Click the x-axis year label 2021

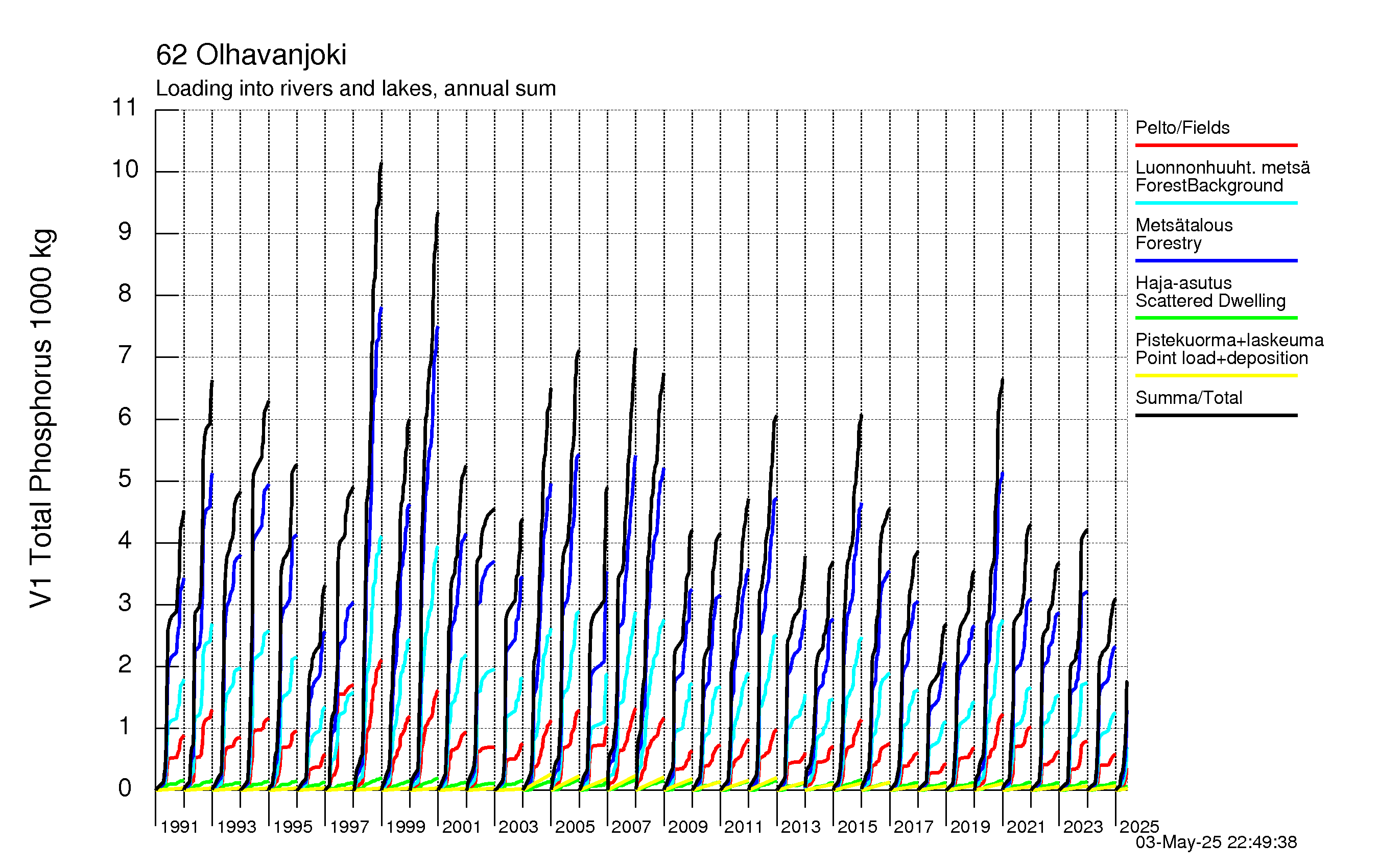(x=1026, y=827)
